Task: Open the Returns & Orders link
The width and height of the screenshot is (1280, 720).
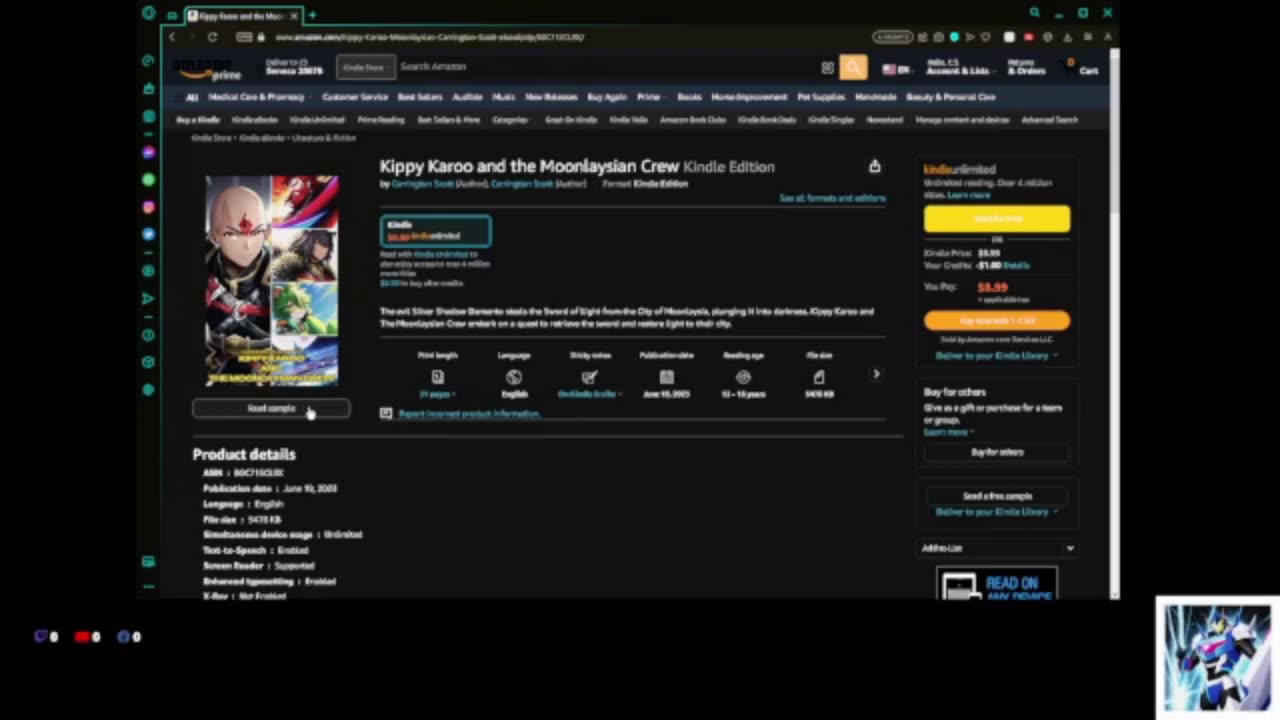Action: [1026, 68]
